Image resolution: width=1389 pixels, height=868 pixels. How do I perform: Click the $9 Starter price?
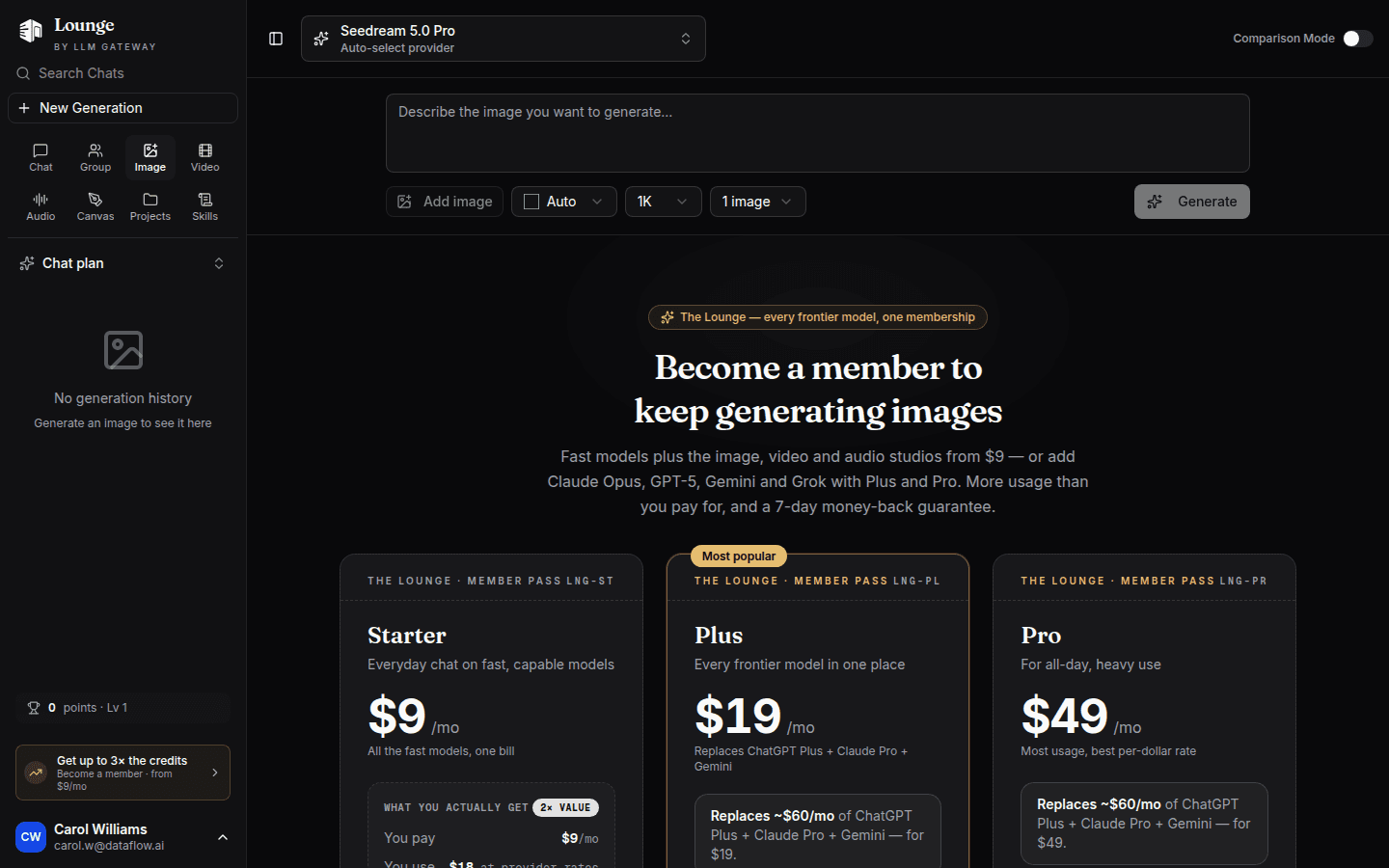396,717
